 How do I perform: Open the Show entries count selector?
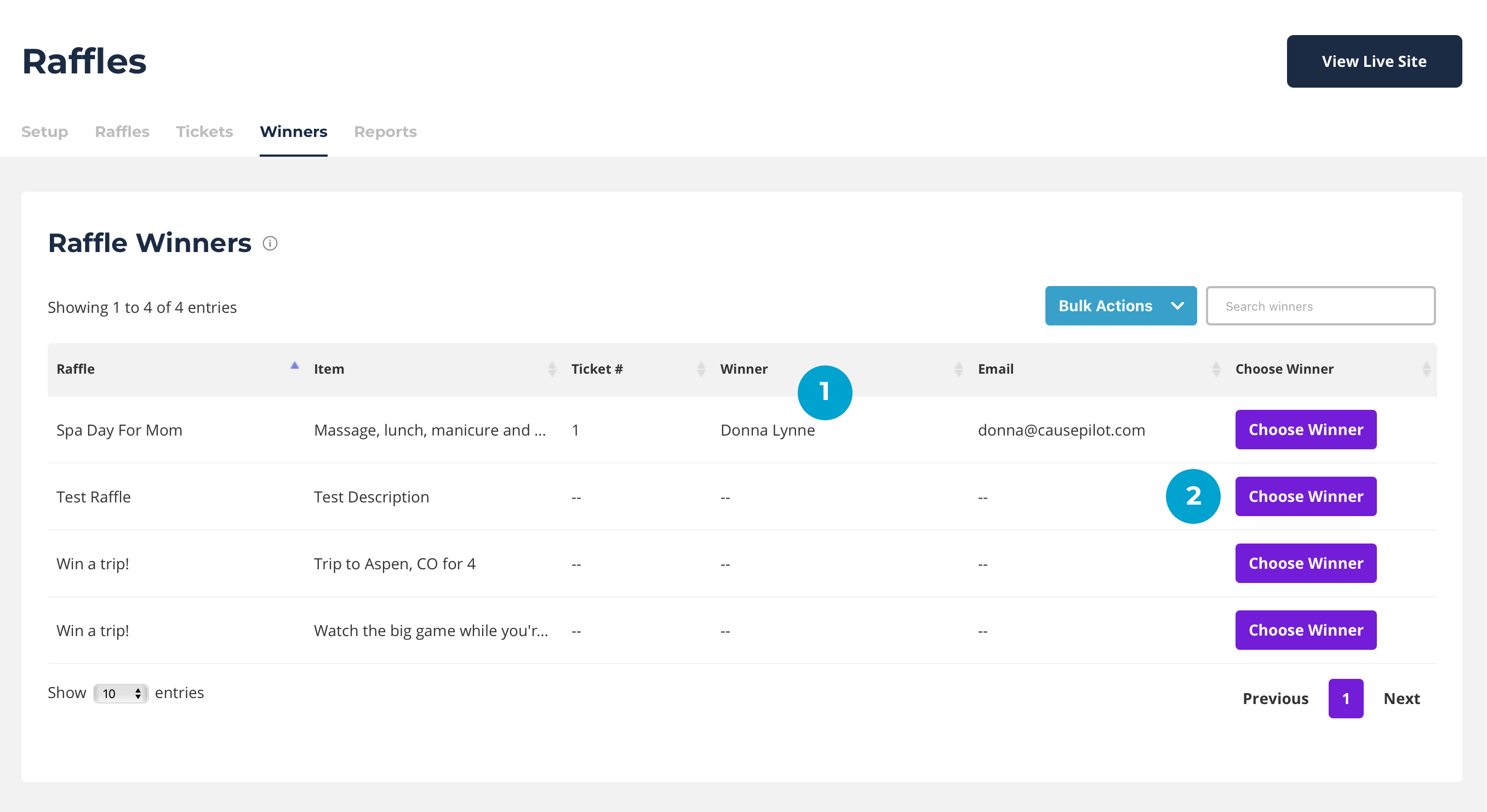click(121, 693)
